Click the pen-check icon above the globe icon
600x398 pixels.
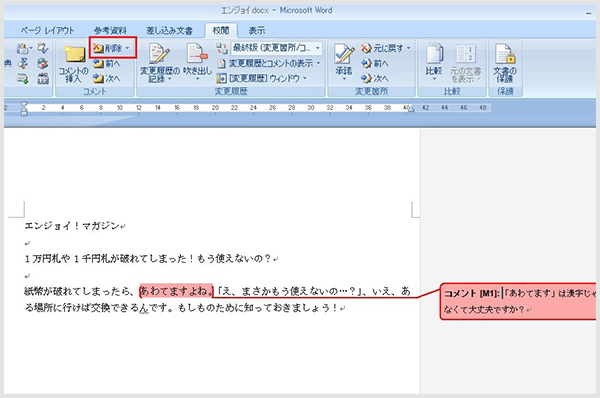[43, 48]
